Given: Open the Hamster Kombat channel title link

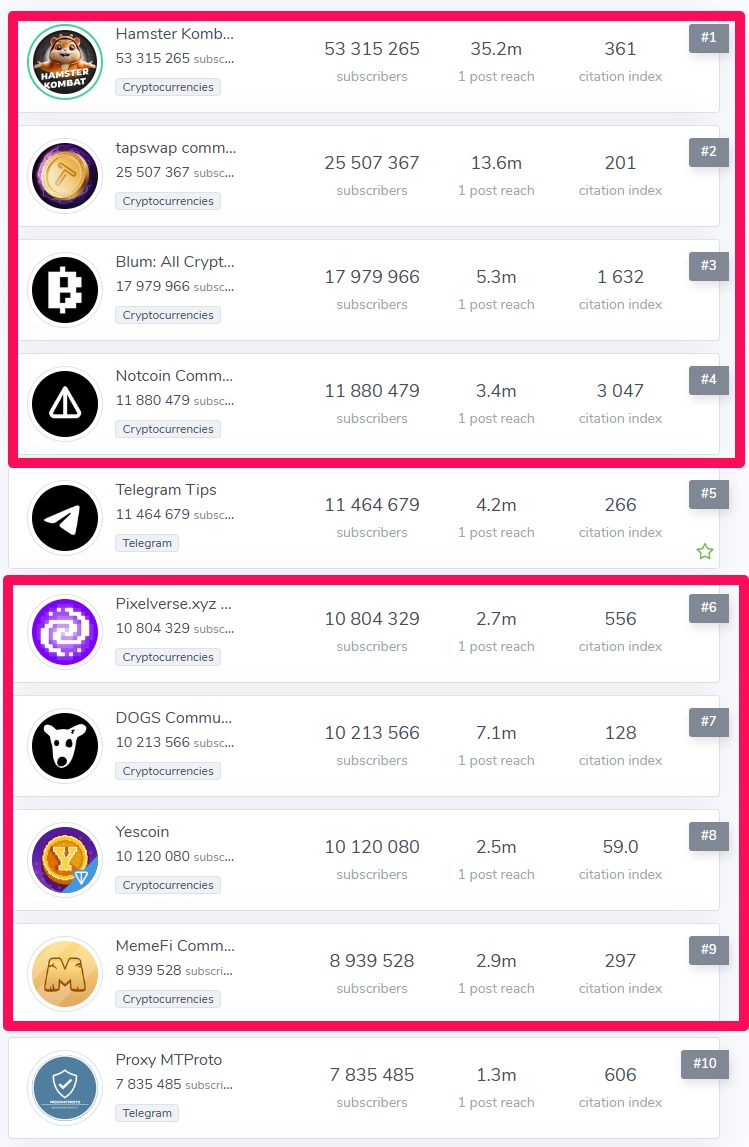Looking at the screenshot, I should (175, 34).
